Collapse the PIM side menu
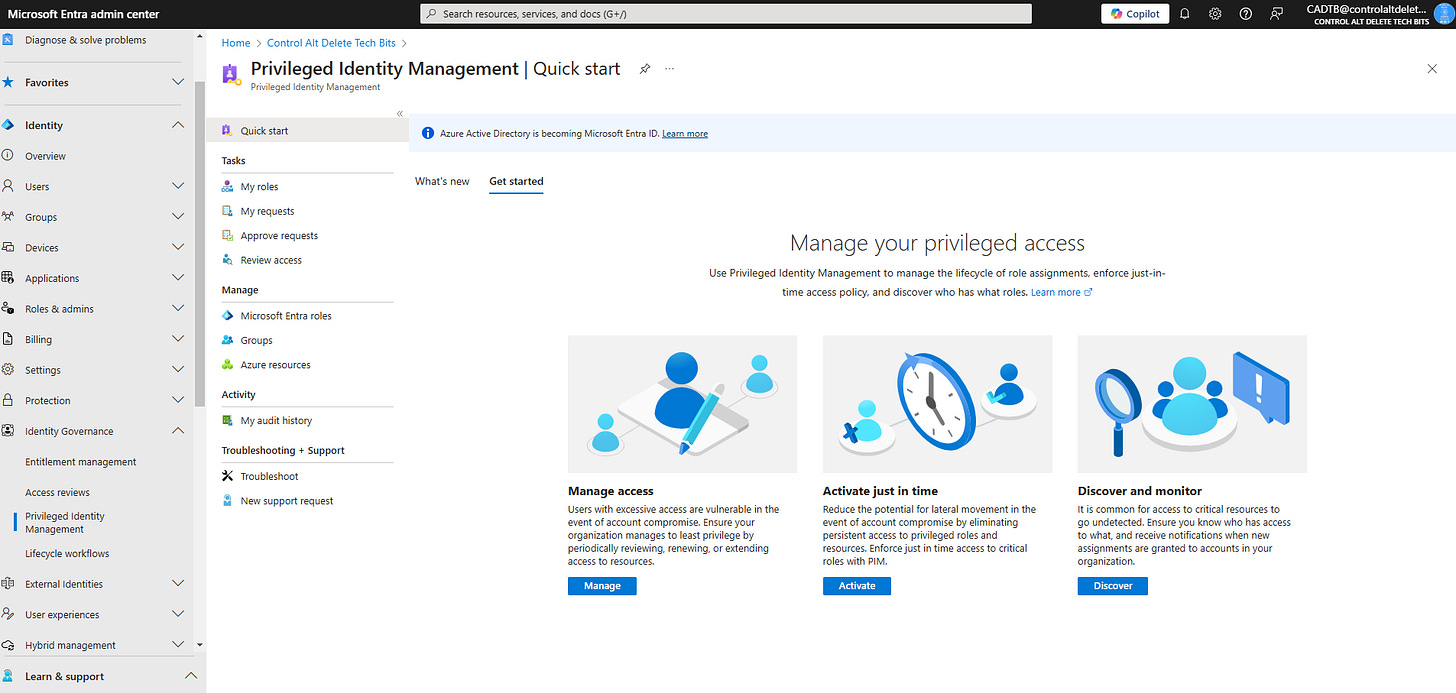 (400, 113)
